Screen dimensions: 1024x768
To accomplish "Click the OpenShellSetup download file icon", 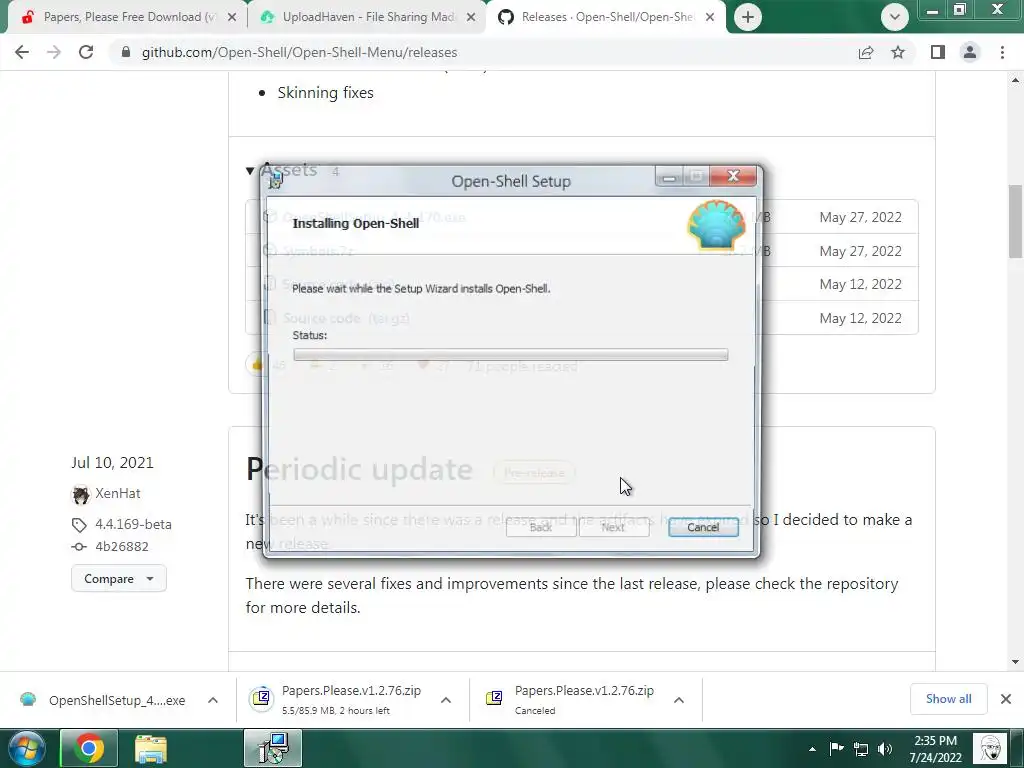I will coord(28,699).
